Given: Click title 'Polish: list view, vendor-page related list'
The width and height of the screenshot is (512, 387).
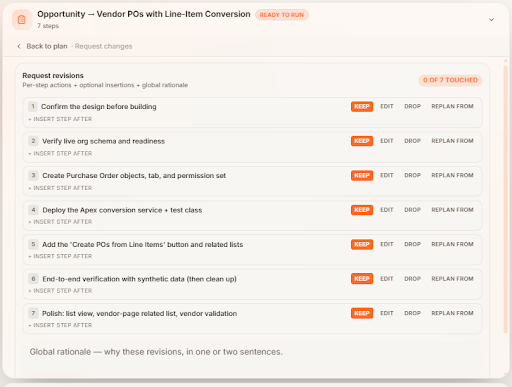Looking at the screenshot, I should click(139, 314).
